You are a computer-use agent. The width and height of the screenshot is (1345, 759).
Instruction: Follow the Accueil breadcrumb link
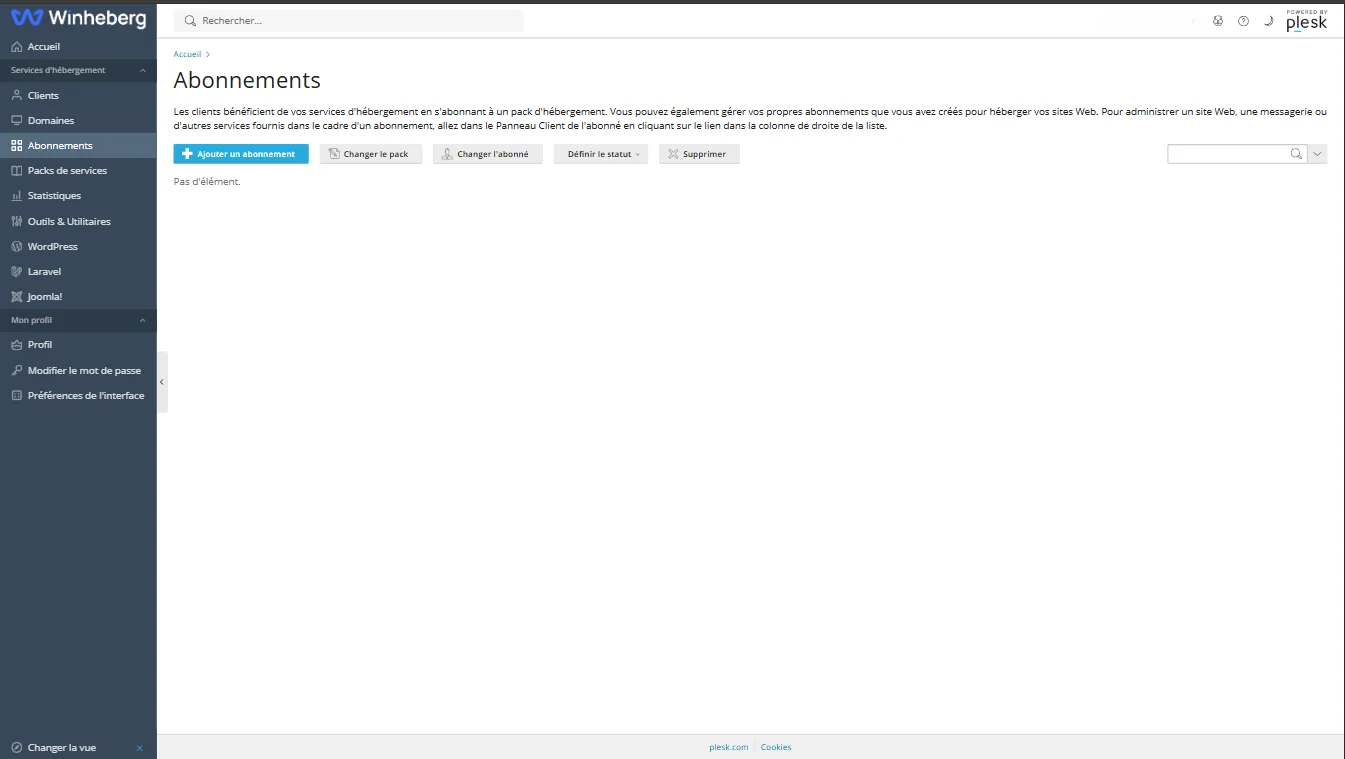187,54
